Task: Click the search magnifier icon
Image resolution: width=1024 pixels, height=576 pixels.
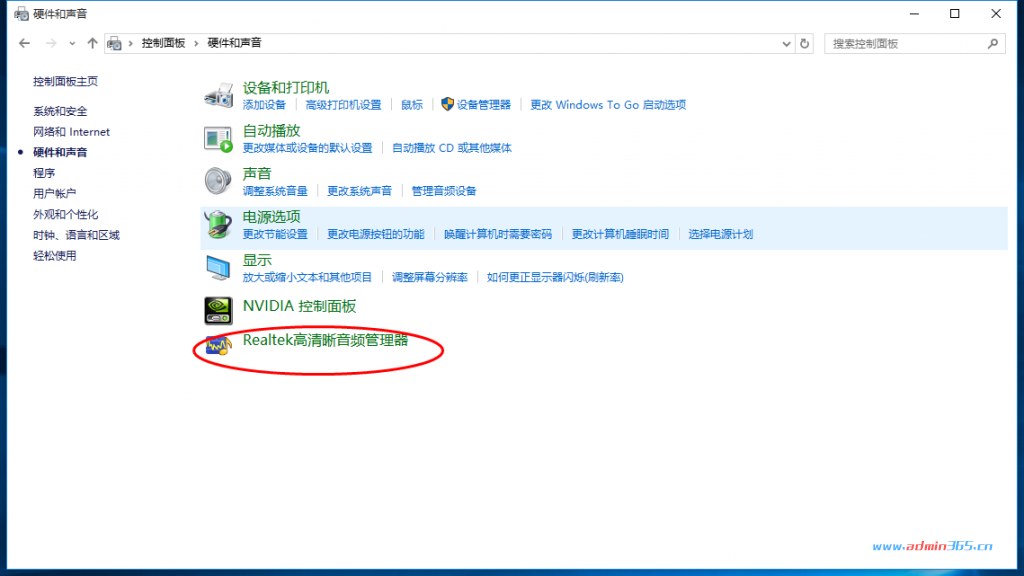Action: [993, 43]
